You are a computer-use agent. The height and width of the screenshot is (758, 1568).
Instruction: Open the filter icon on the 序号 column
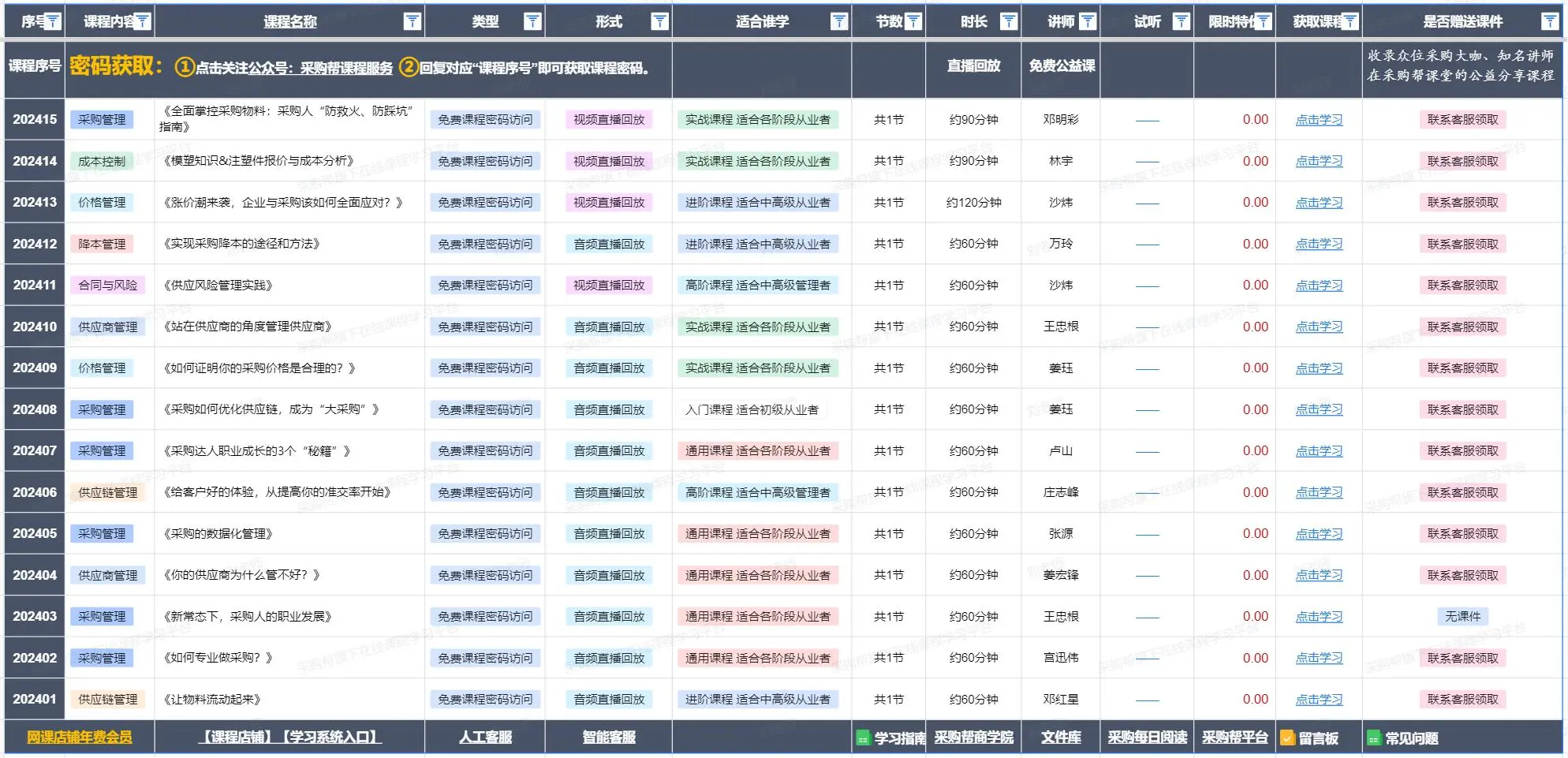pyautogui.click(x=51, y=21)
